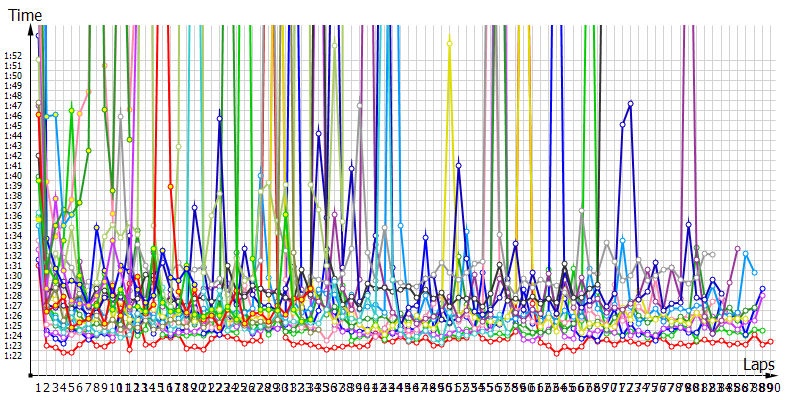Pick the 1:30 label on the time axis
This screenshot has width=800, height=400.
(x=13, y=275)
